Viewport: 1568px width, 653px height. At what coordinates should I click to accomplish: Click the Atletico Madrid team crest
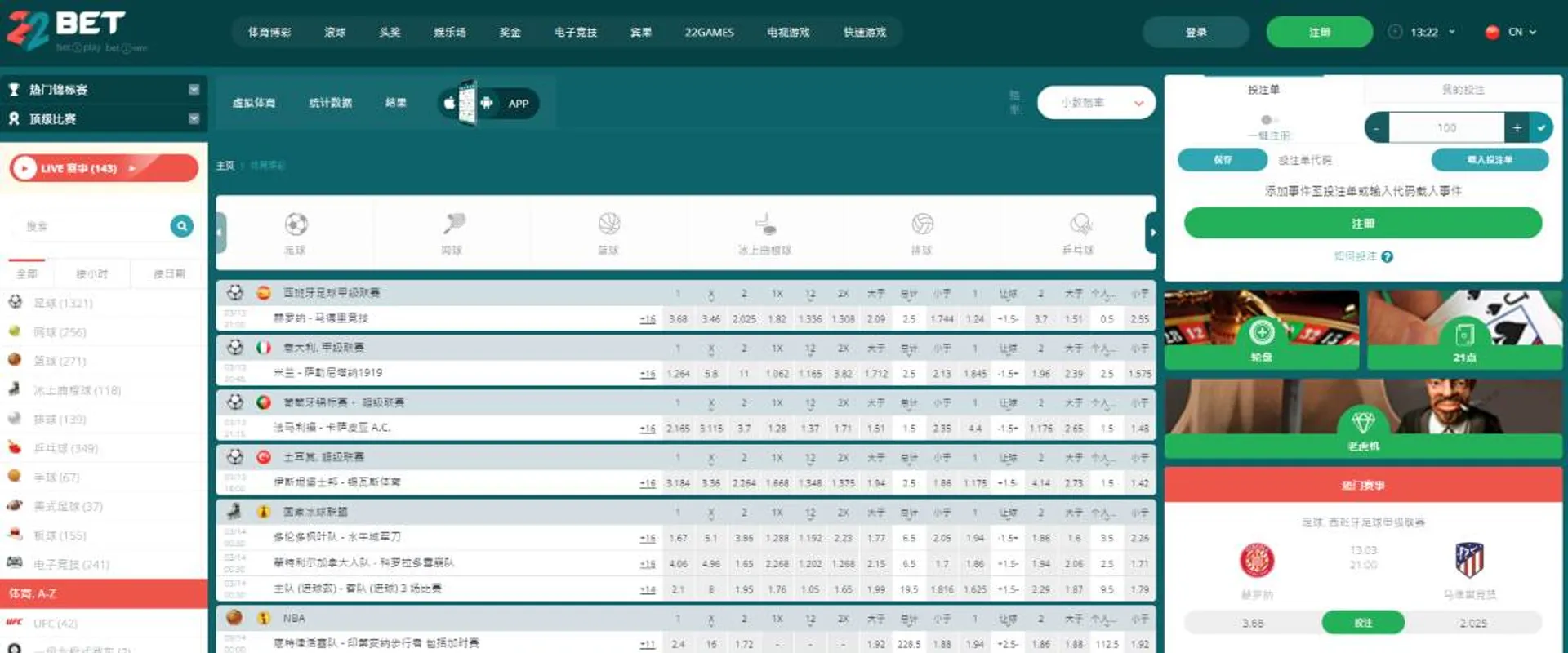[x=1469, y=560]
